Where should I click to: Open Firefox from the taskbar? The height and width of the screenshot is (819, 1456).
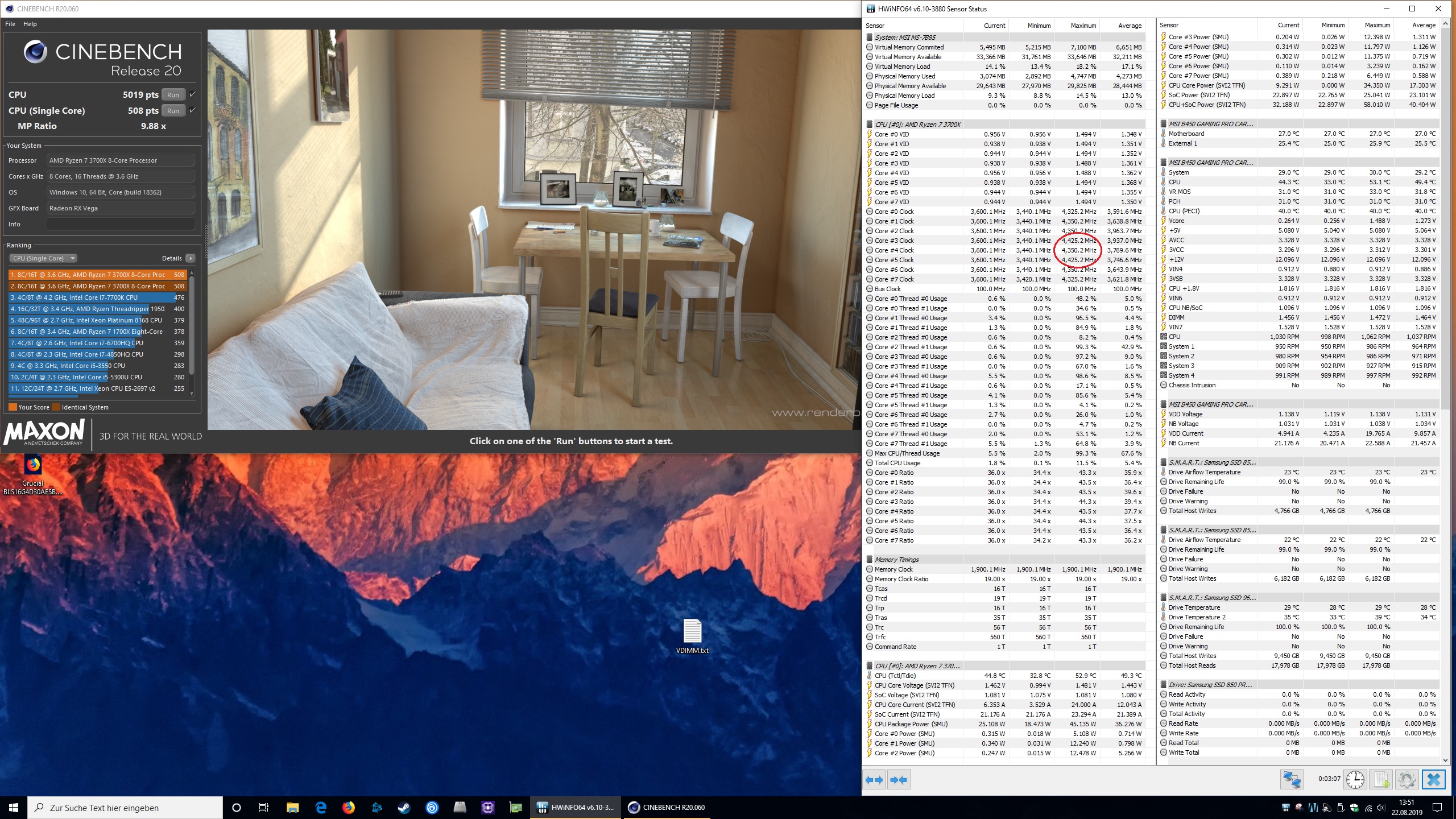(x=348, y=807)
